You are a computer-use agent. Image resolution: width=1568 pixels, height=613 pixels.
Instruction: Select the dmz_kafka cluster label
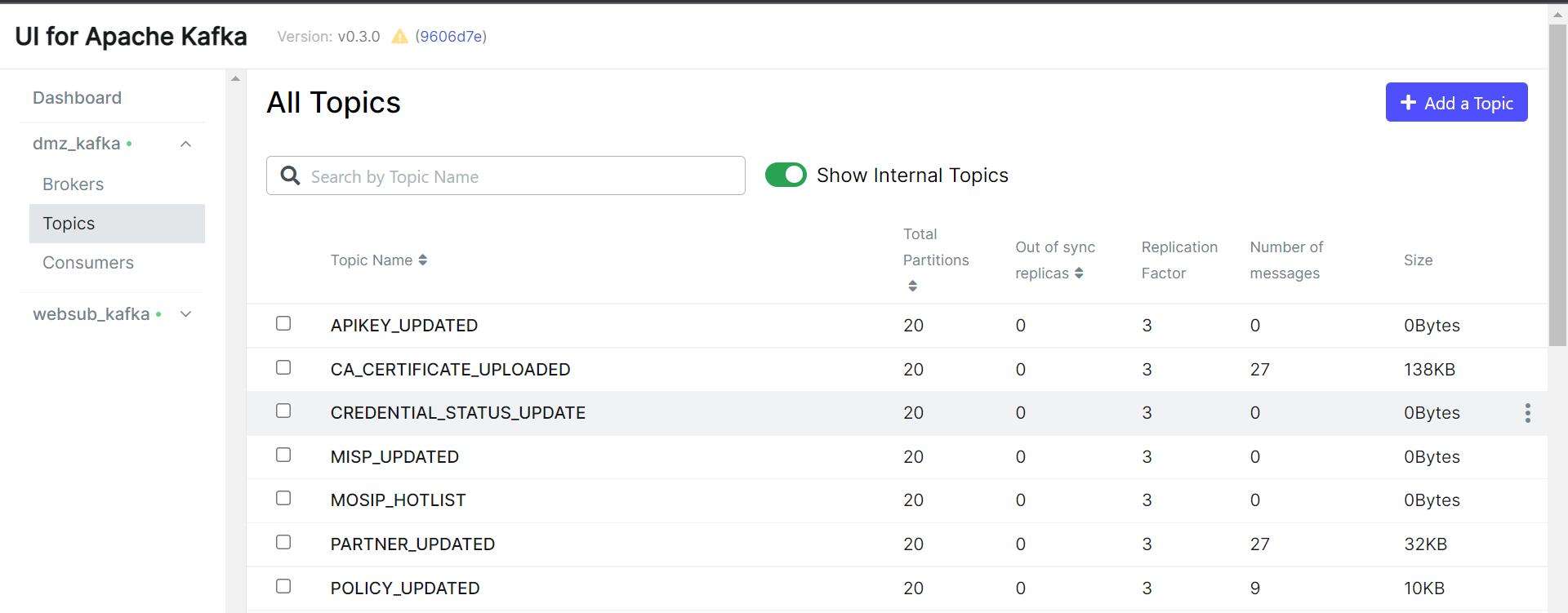coord(77,144)
